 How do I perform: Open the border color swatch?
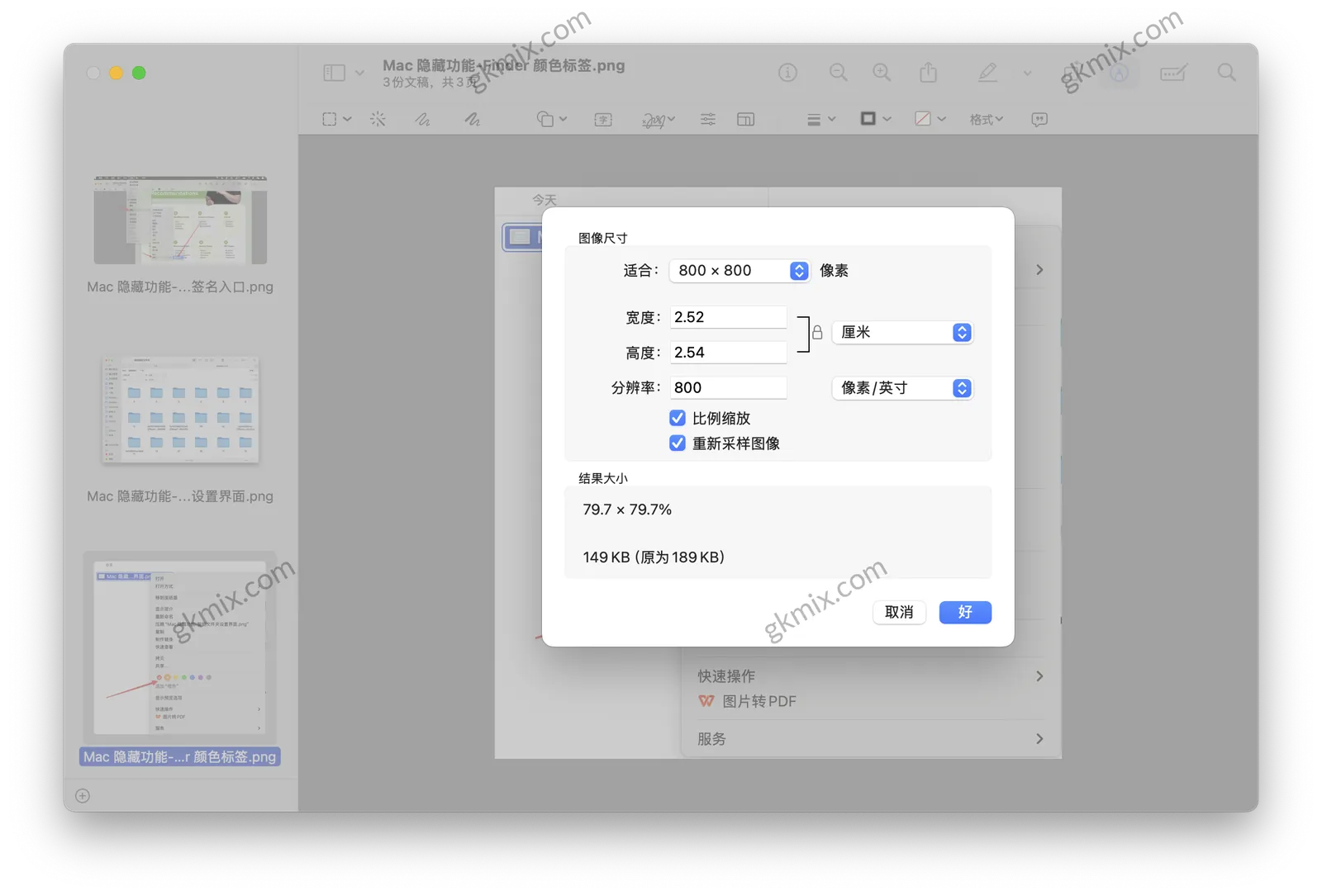(x=876, y=119)
